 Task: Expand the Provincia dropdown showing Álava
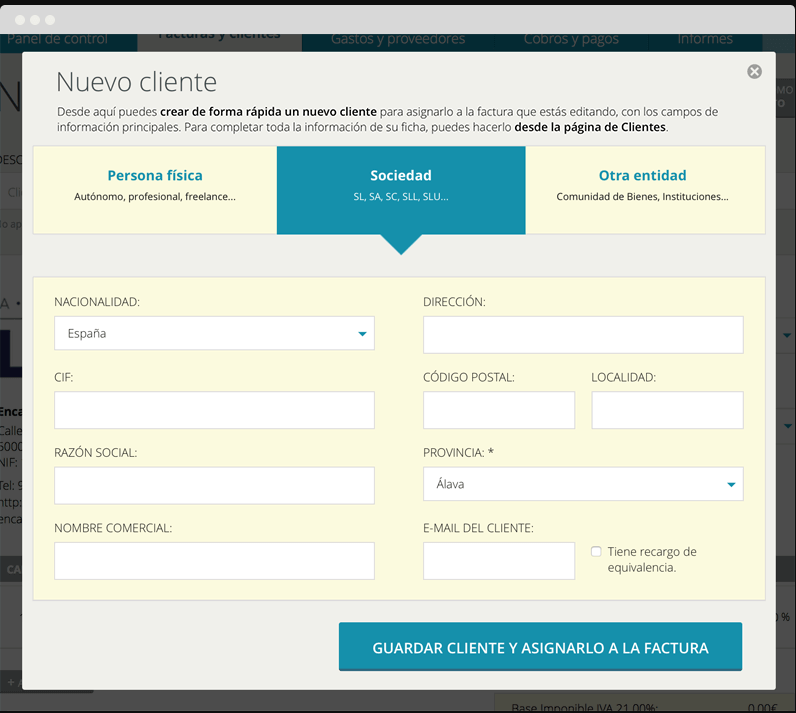click(x=583, y=484)
